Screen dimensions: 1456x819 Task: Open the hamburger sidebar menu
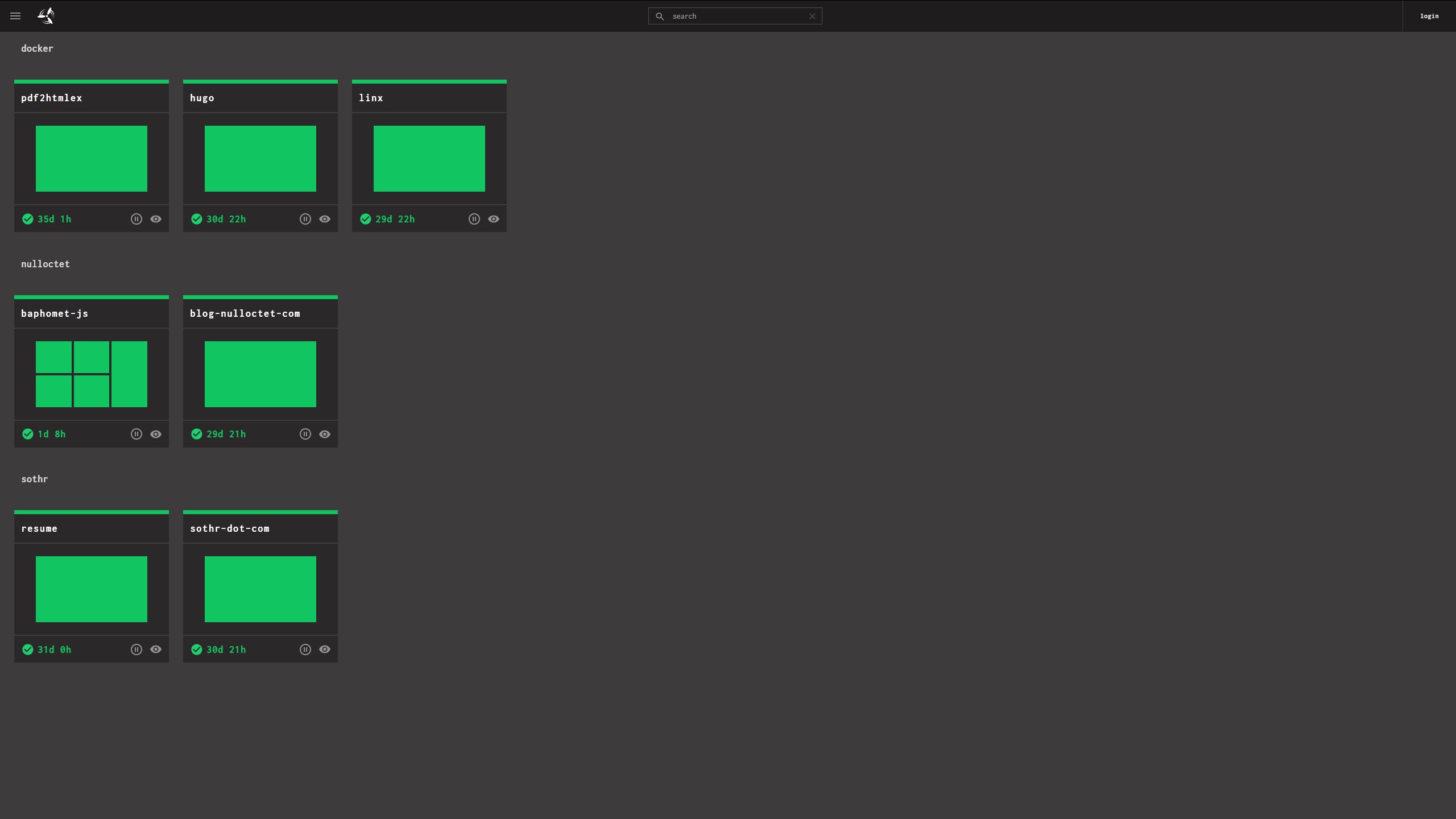coord(15,16)
